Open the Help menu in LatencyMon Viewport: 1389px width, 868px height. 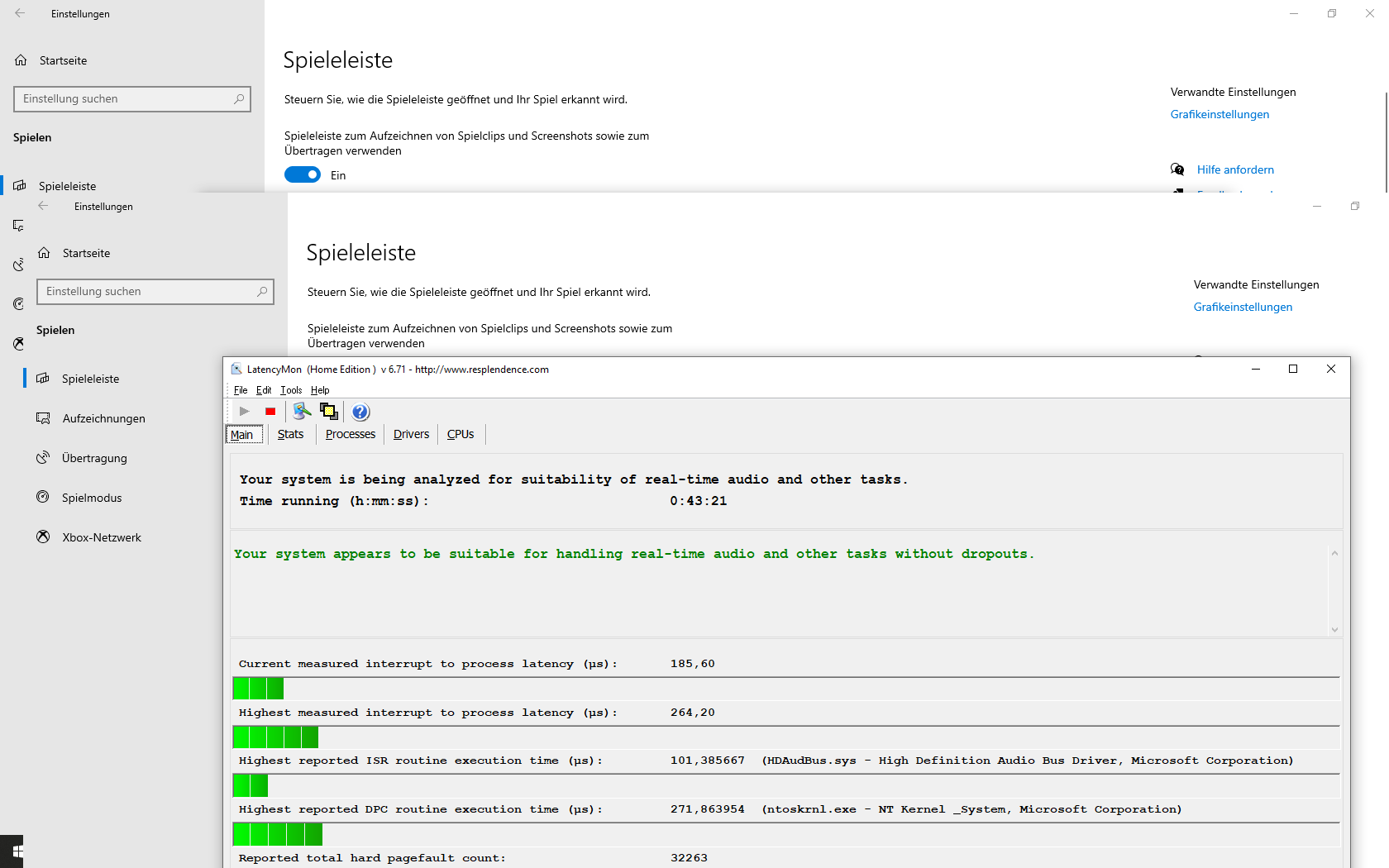(x=320, y=390)
